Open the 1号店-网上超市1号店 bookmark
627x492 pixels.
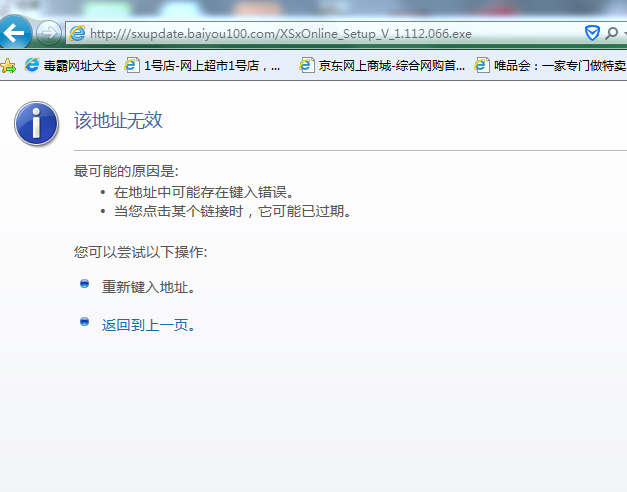[211, 66]
